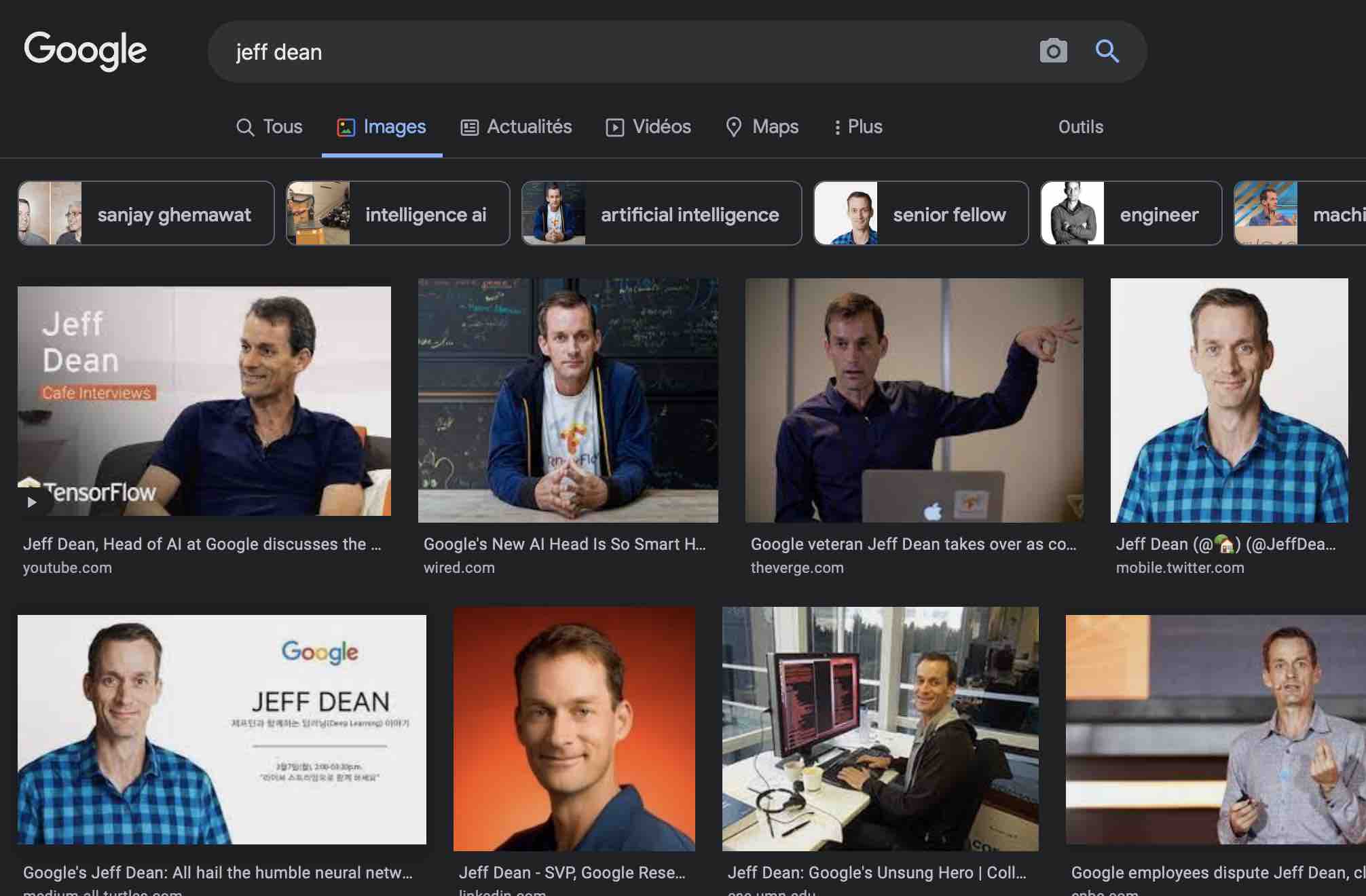Click the play icon on TensorFlow video
Image resolution: width=1366 pixels, height=896 pixels.
31,502
